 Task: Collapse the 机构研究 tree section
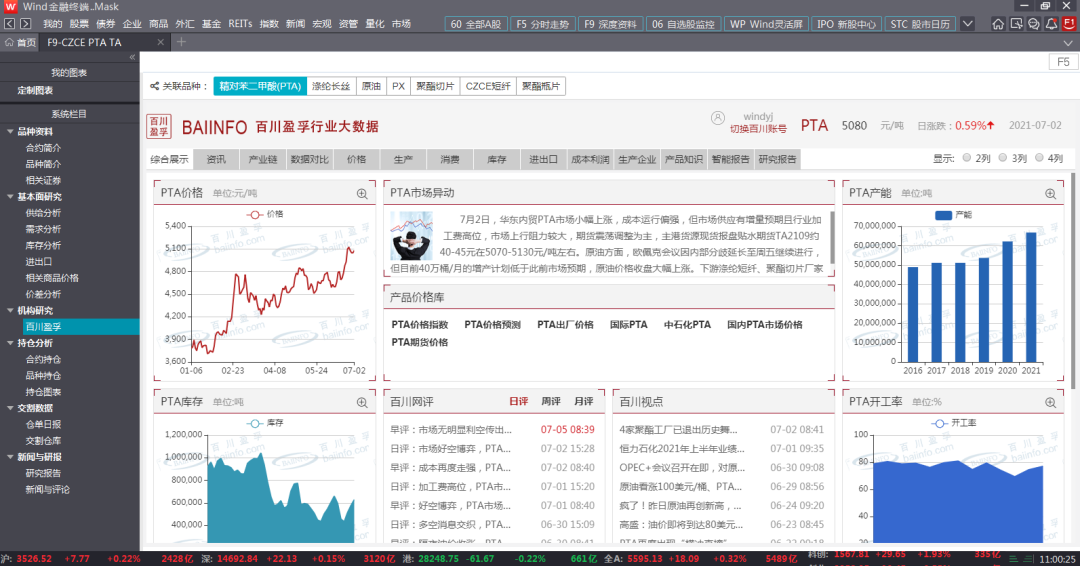pyautogui.click(x=10, y=311)
